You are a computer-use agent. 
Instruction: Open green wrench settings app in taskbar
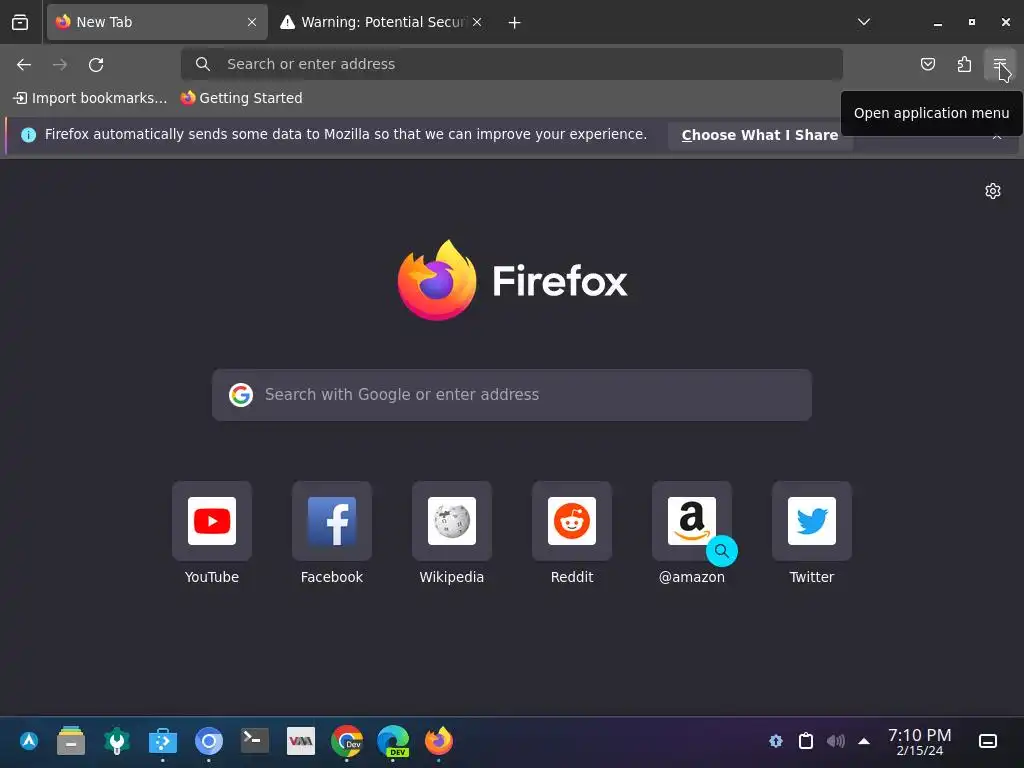click(x=117, y=741)
